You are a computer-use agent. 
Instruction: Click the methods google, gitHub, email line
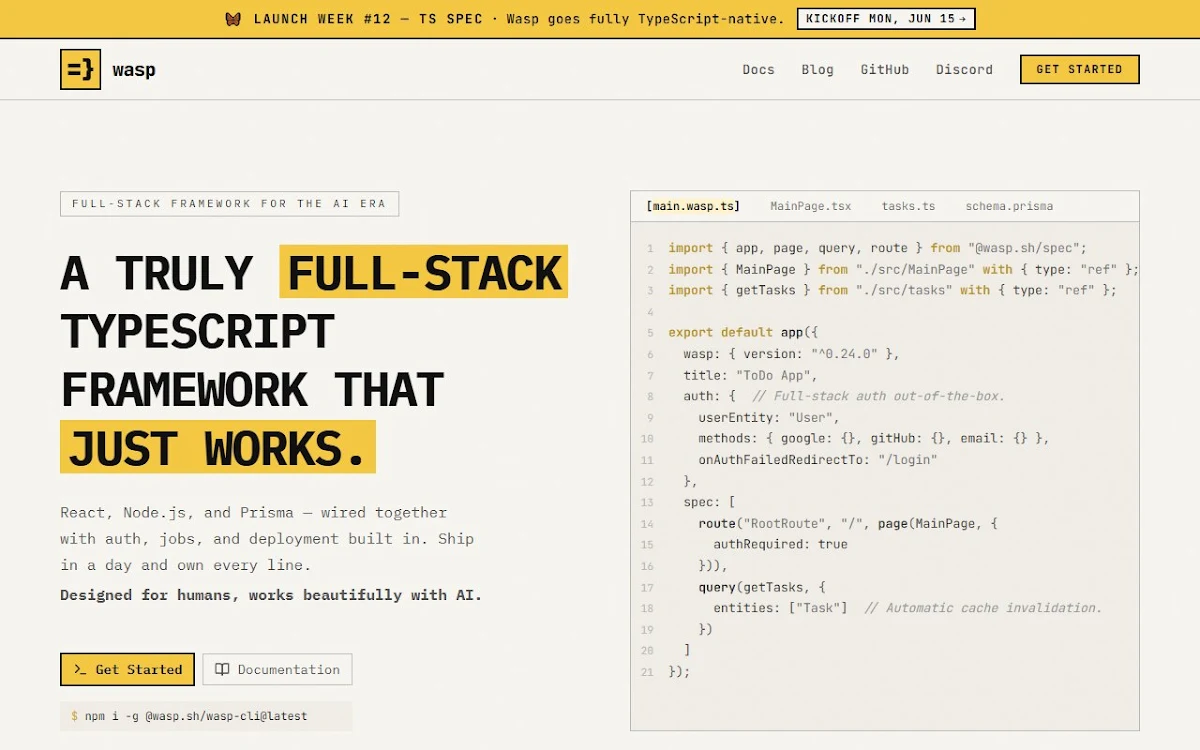pos(874,438)
